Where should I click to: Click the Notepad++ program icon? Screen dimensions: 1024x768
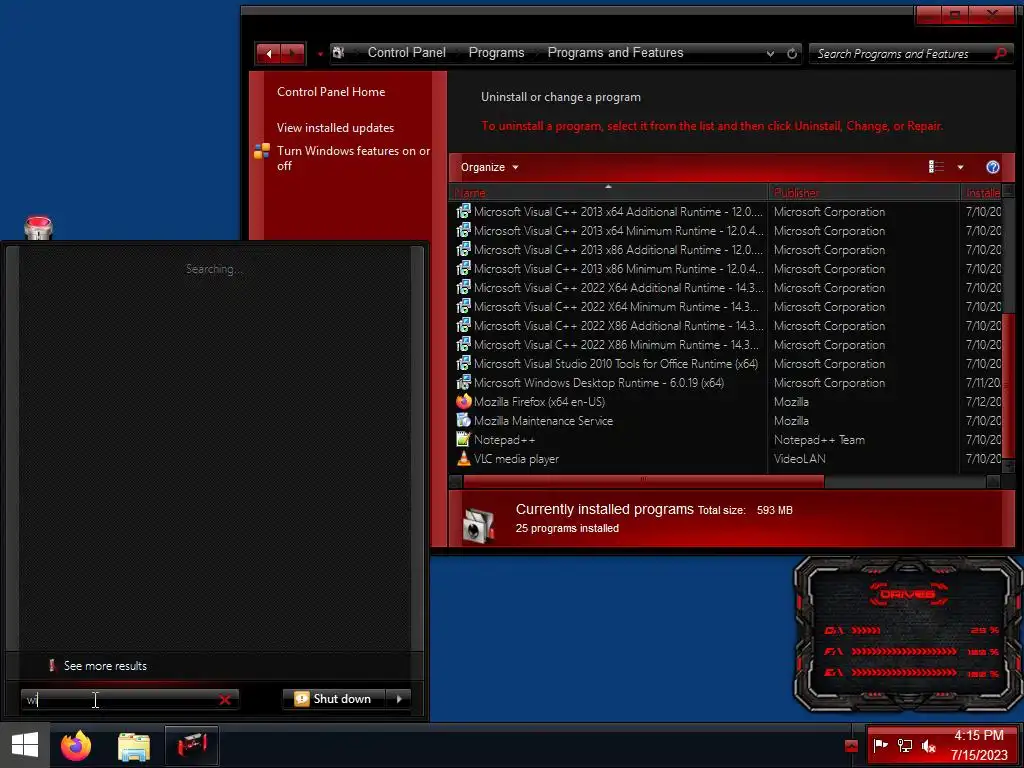click(x=463, y=439)
